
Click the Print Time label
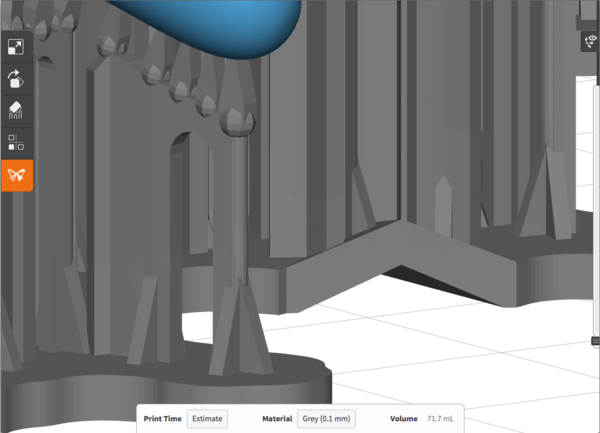pyautogui.click(x=163, y=418)
